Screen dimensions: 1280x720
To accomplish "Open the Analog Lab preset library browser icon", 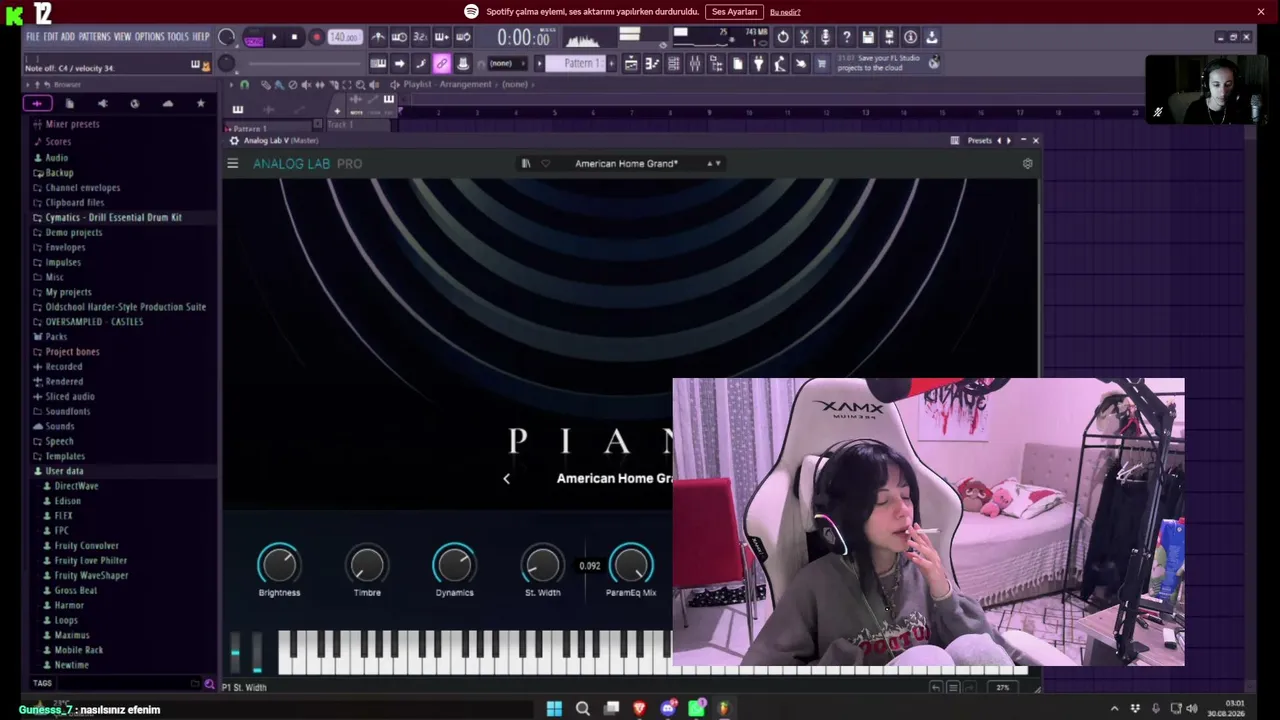I will tap(526, 163).
